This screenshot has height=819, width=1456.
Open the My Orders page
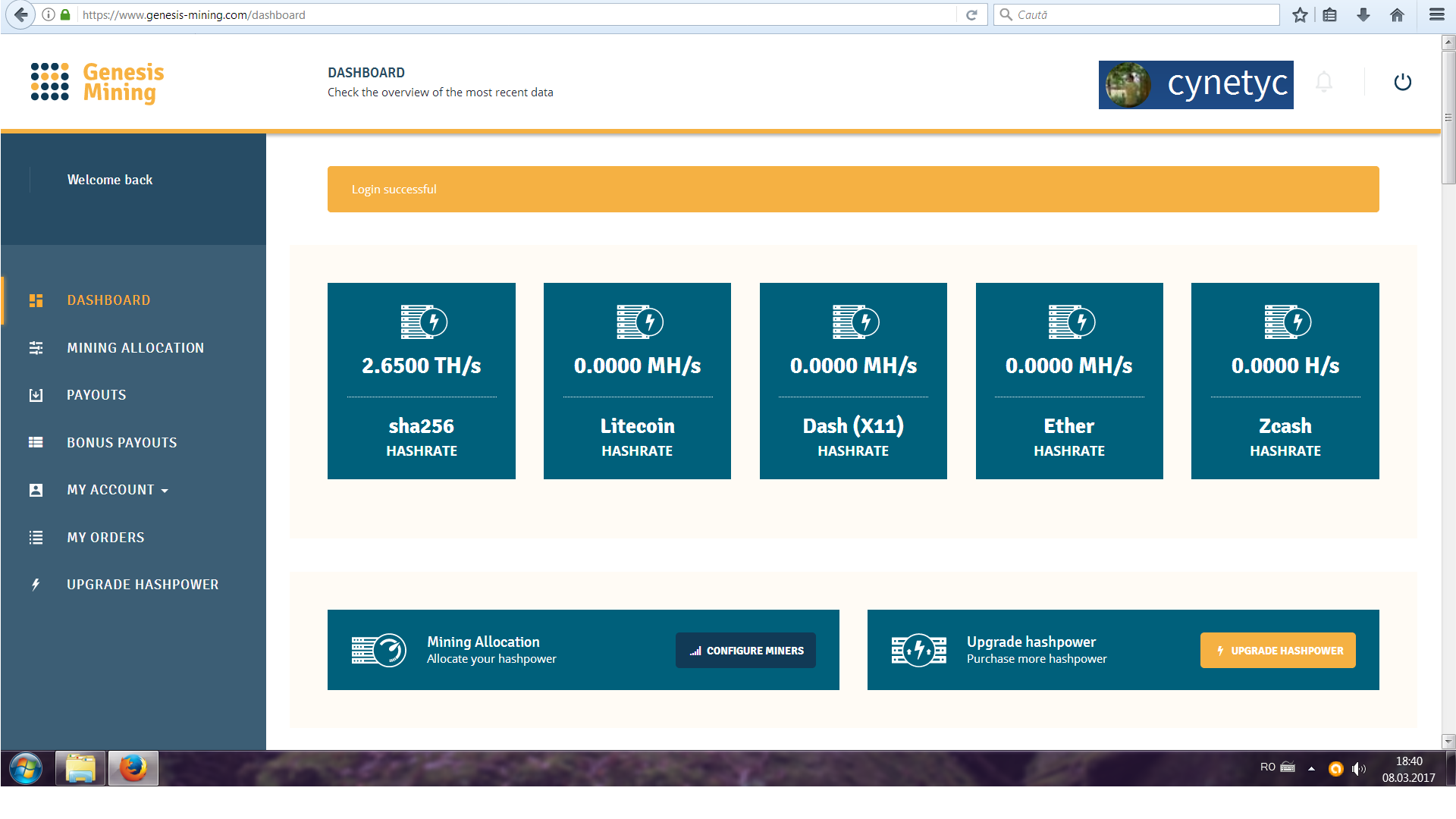[x=105, y=538]
